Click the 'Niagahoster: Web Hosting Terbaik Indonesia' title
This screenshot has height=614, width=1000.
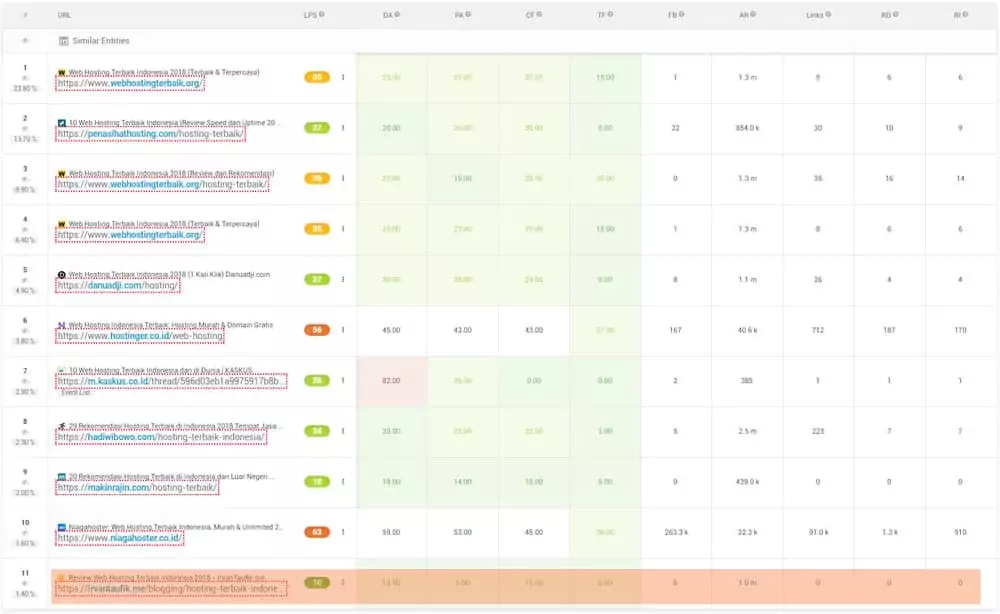click(x=175, y=527)
